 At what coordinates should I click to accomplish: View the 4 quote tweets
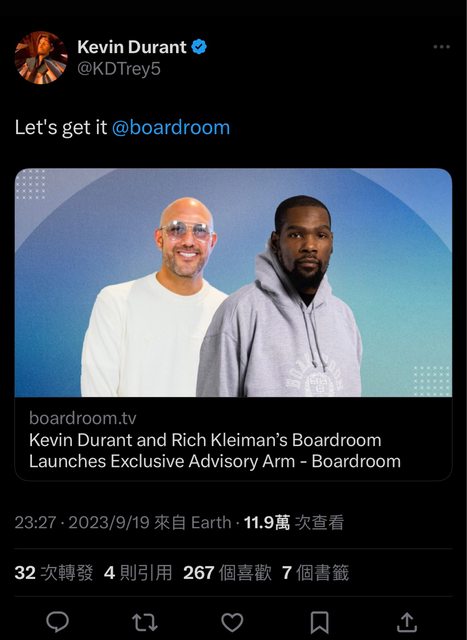tap(138, 573)
